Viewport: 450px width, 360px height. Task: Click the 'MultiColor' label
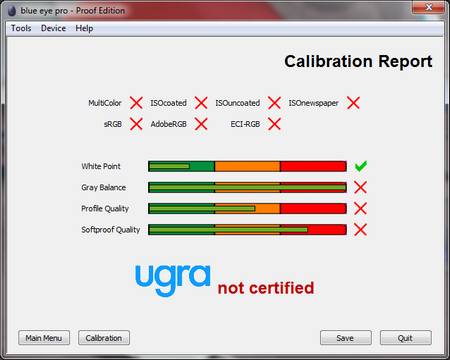pos(105,103)
